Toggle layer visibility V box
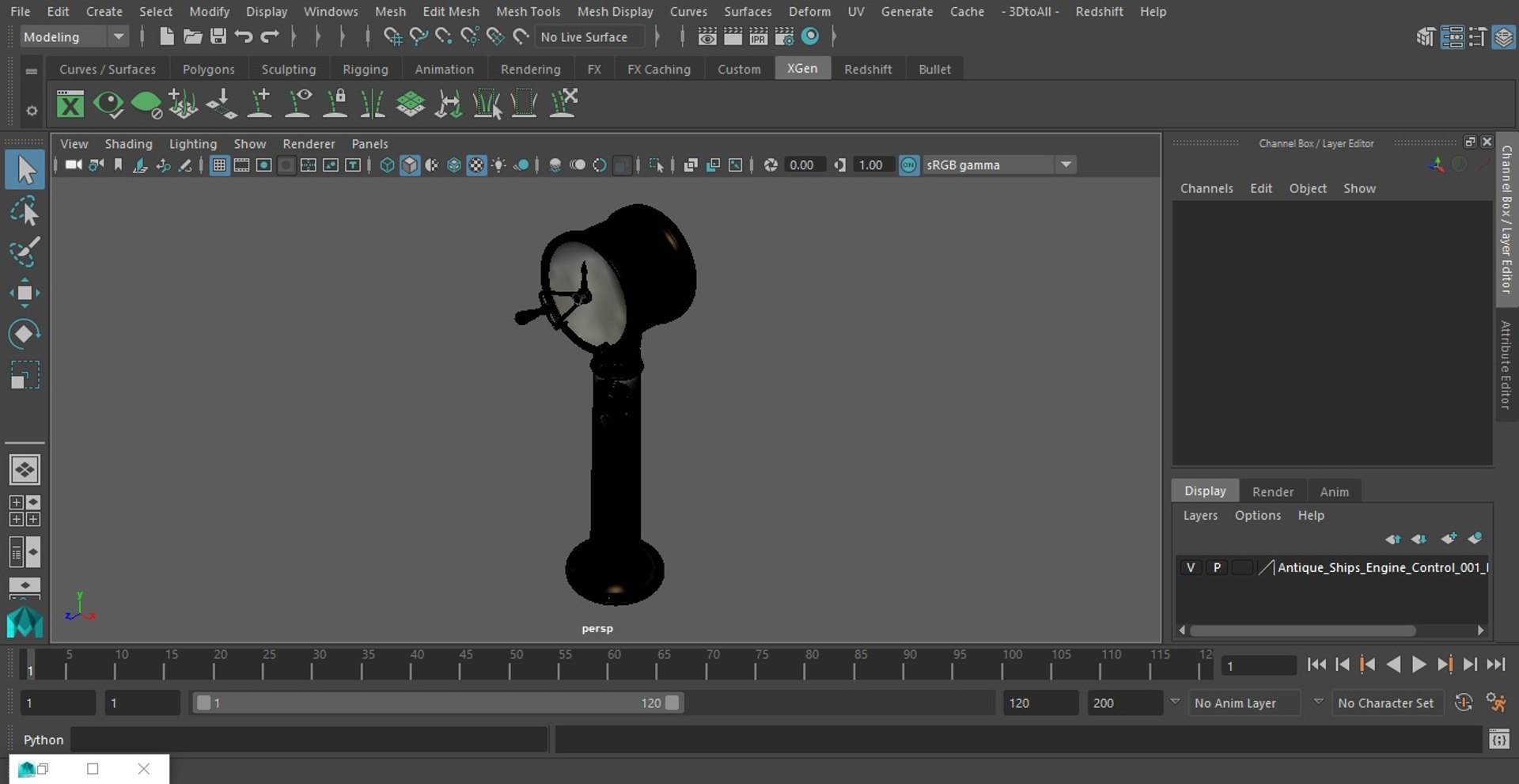The width and height of the screenshot is (1519, 784). pyautogui.click(x=1190, y=567)
